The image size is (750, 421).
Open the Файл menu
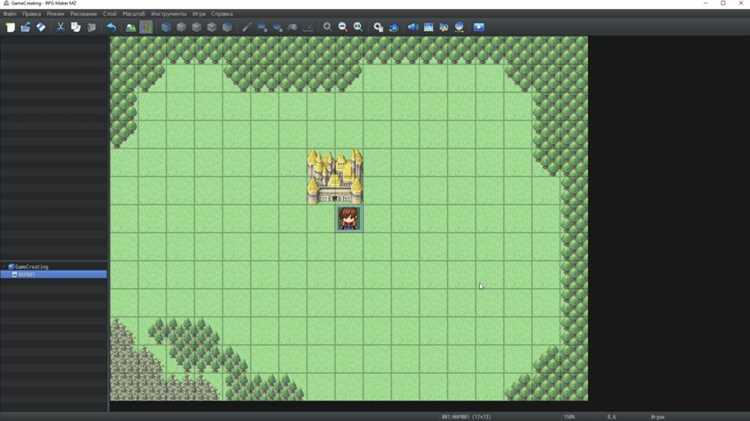point(10,14)
